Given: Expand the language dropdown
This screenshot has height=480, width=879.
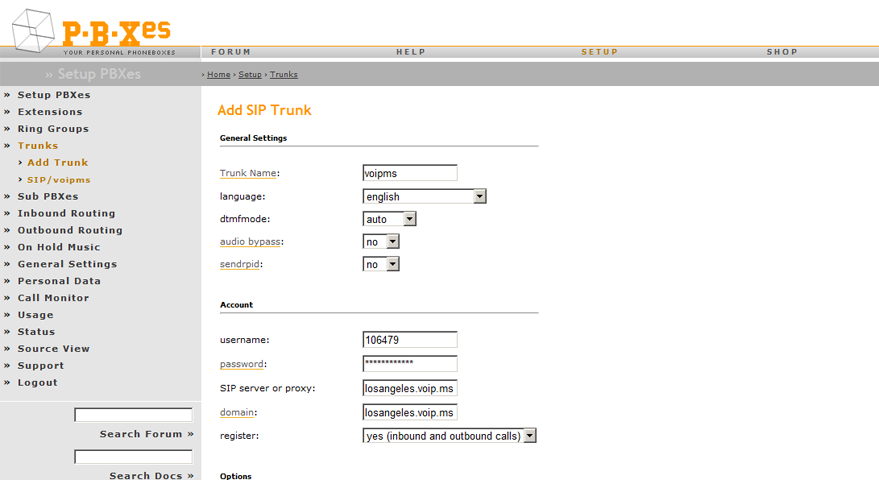Looking at the screenshot, I should tap(424, 196).
